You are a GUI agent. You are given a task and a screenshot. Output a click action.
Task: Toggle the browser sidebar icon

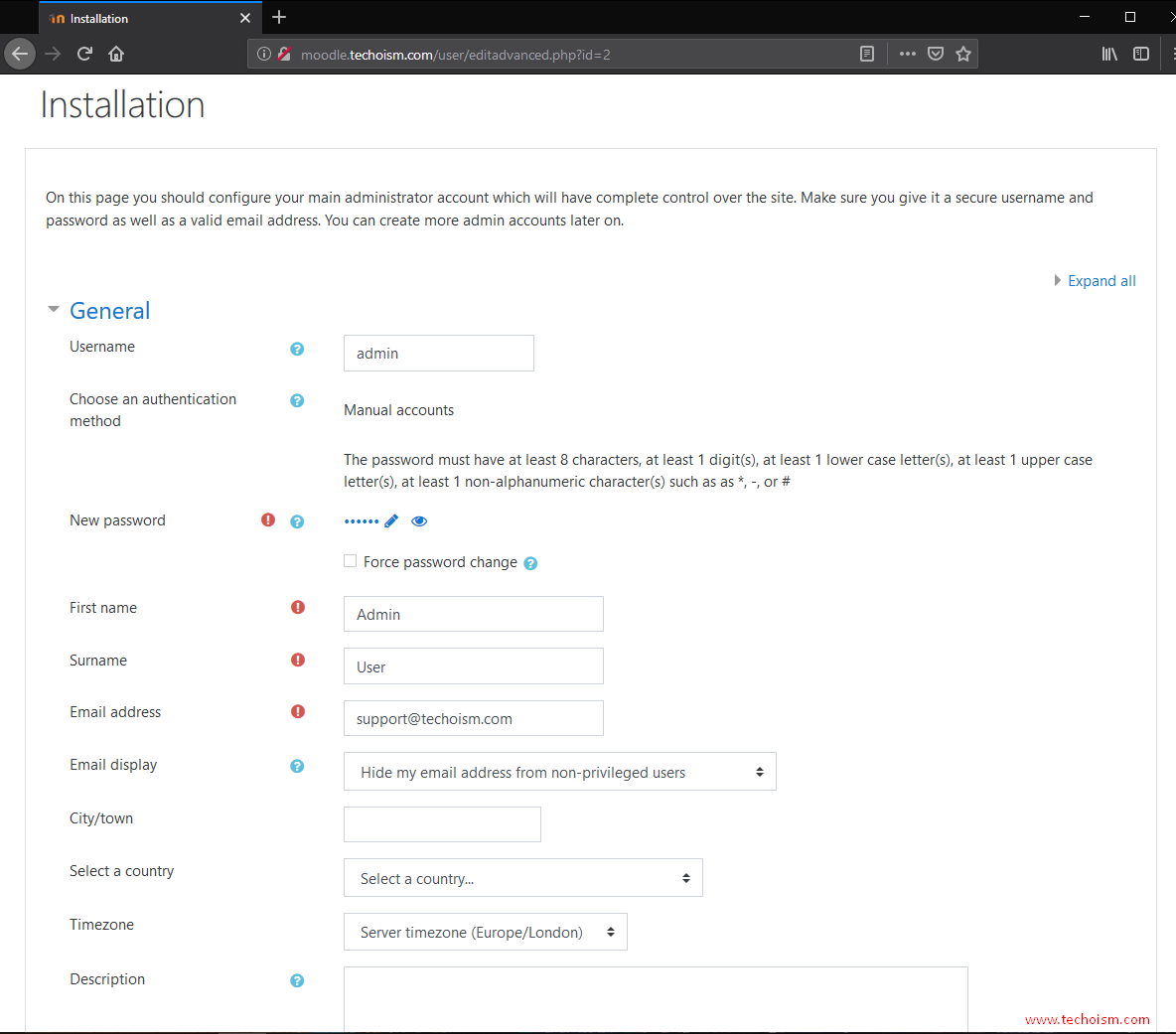(x=1141, y=54)
